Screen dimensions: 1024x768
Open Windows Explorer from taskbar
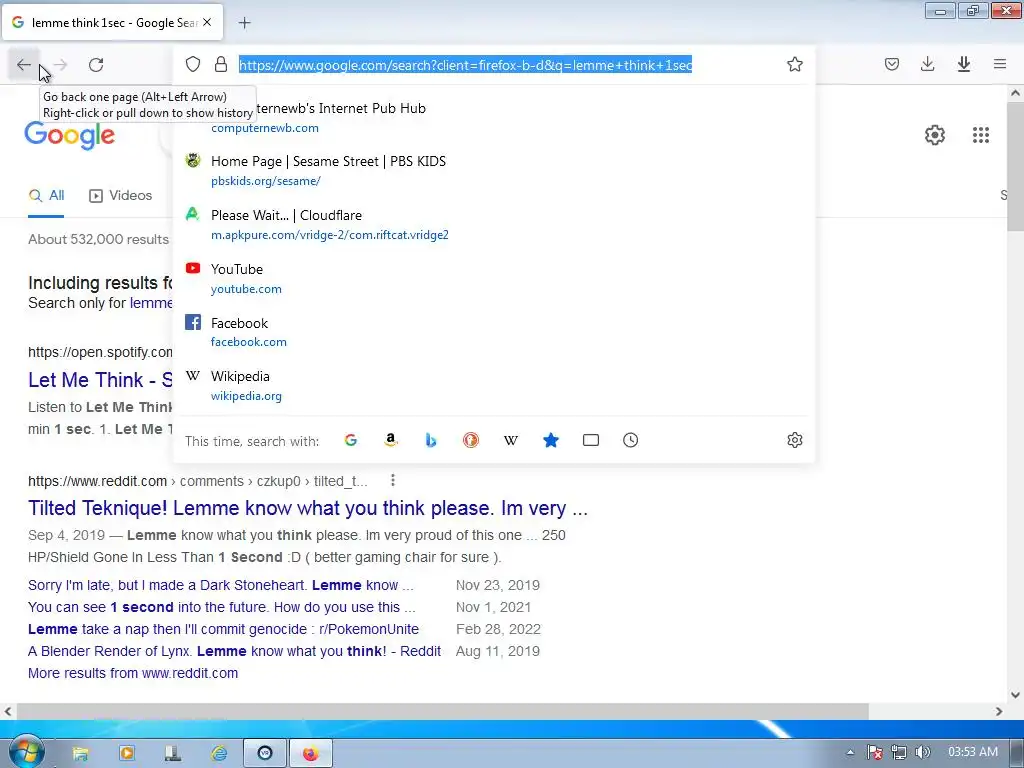click(80, 754)
